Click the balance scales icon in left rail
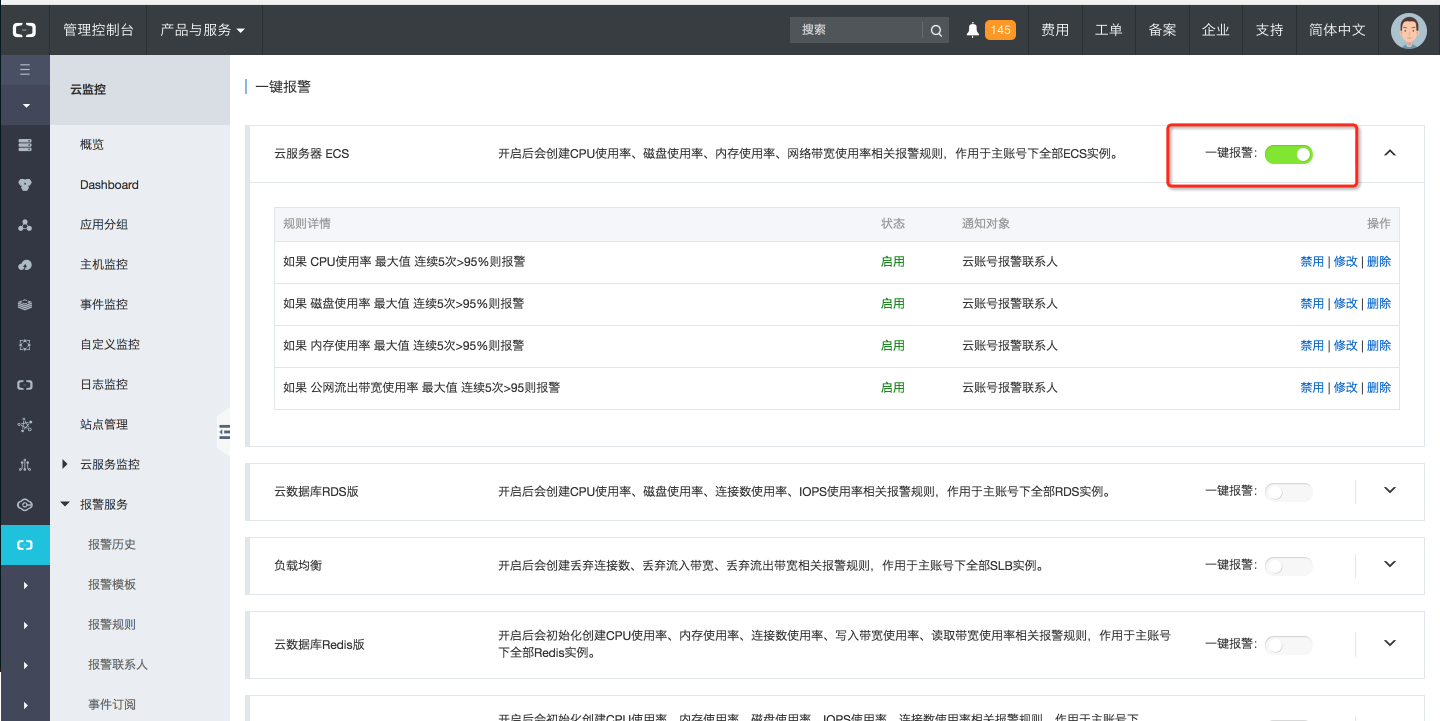Screen dimensions: 1440x721 [x=25, y=465]
